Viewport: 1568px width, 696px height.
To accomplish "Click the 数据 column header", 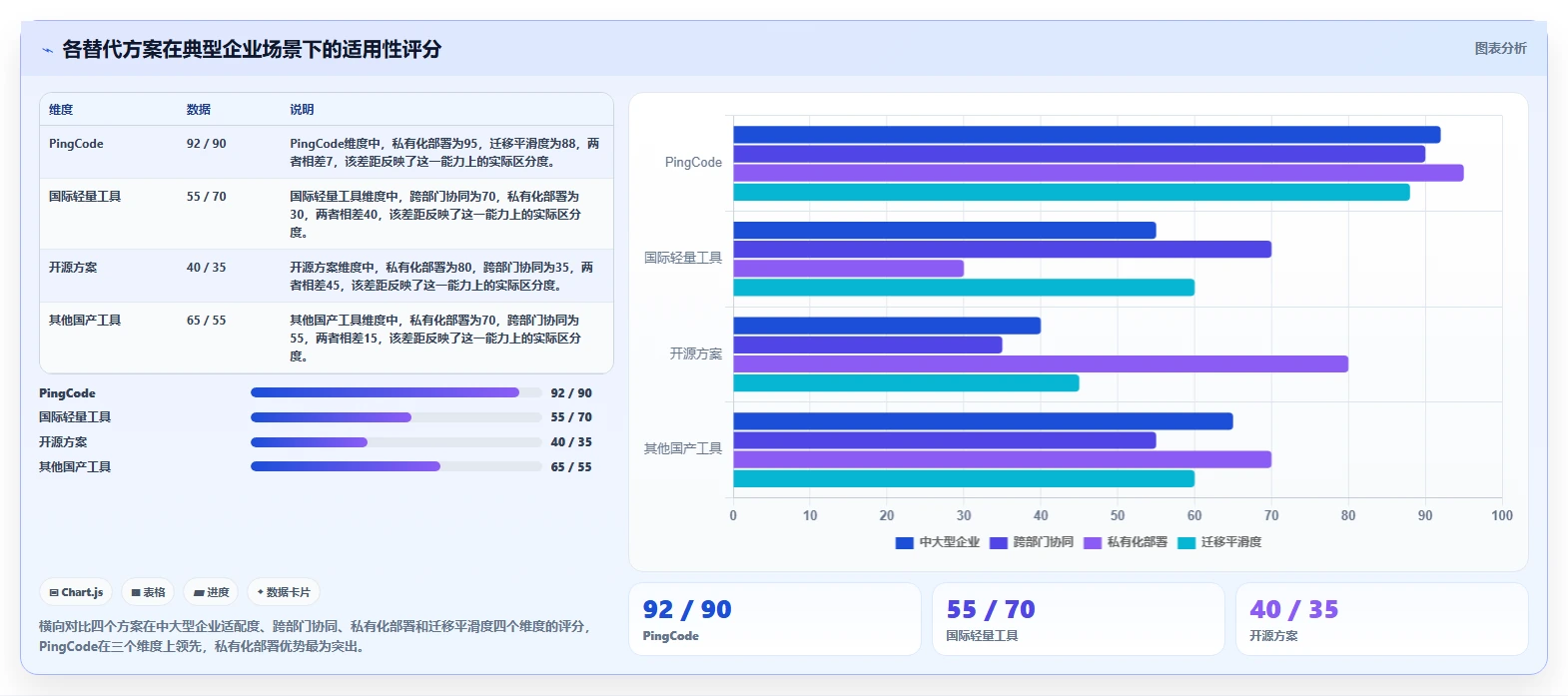I will [x=199, y=110].
